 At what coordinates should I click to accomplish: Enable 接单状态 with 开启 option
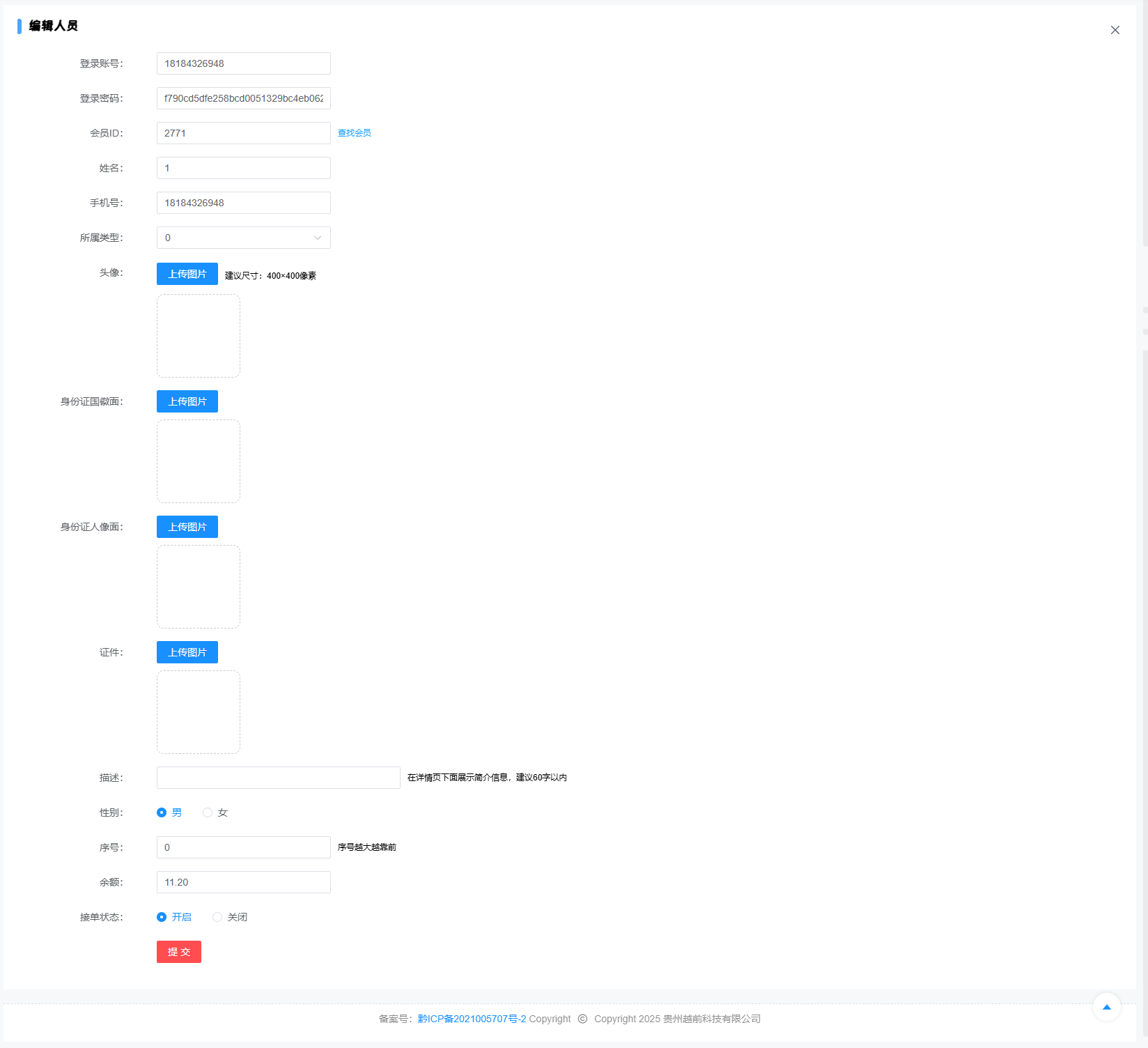[162, 917]
